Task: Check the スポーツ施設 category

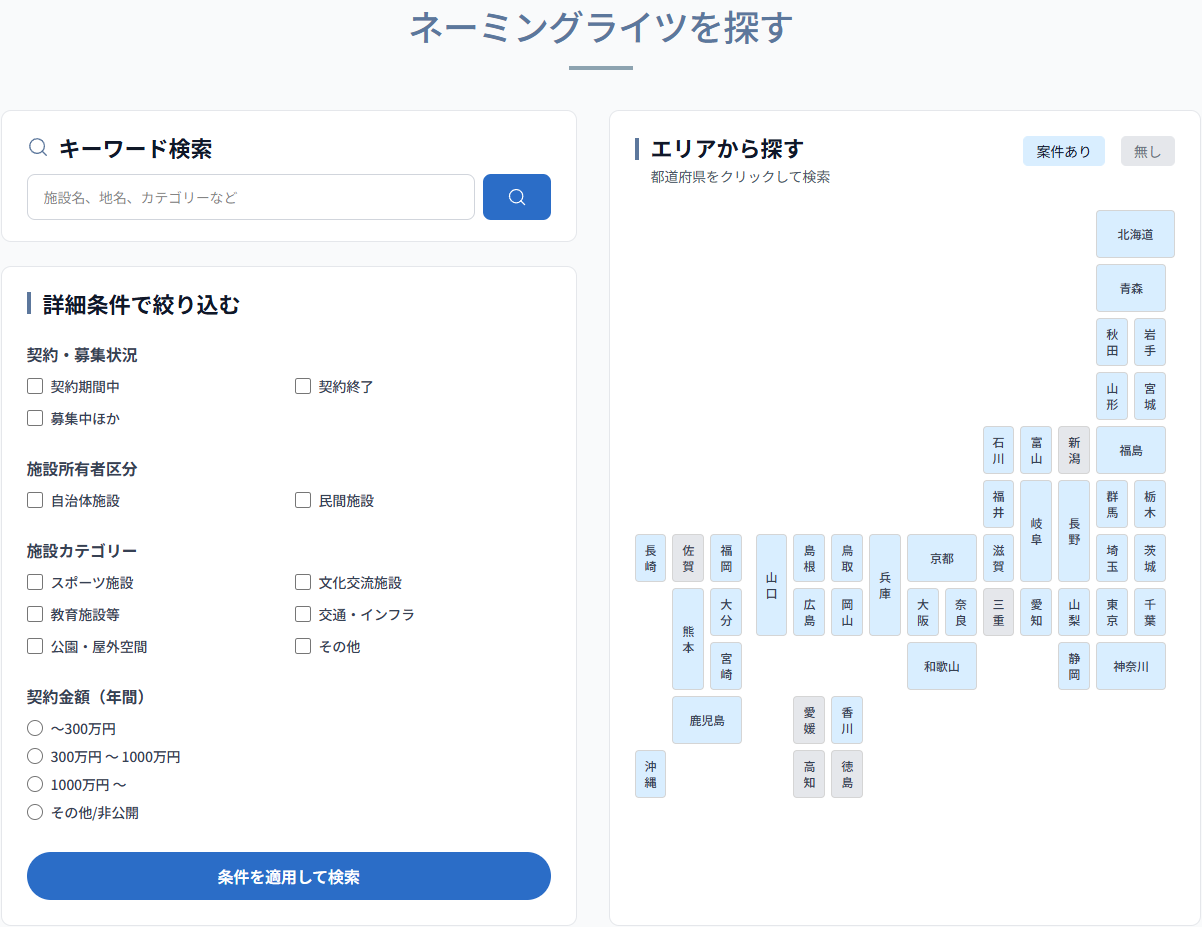Action: [35, 582]
